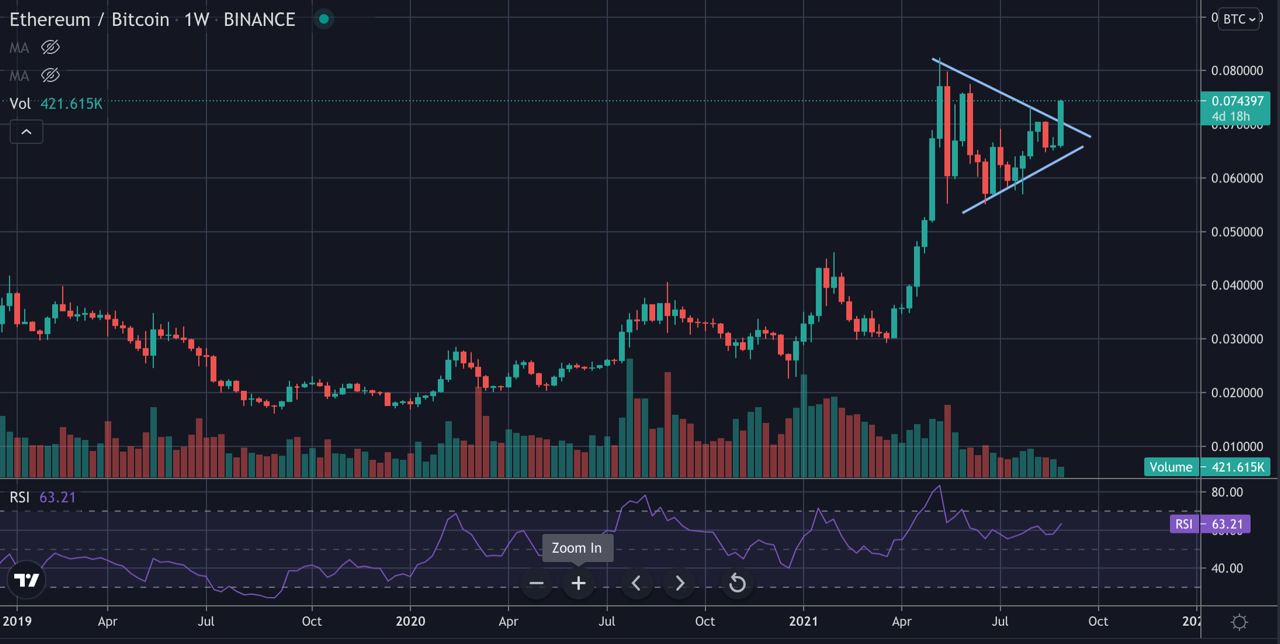
Task: Click the RSI 40.00 scale label
Action: pos(1227,568)
